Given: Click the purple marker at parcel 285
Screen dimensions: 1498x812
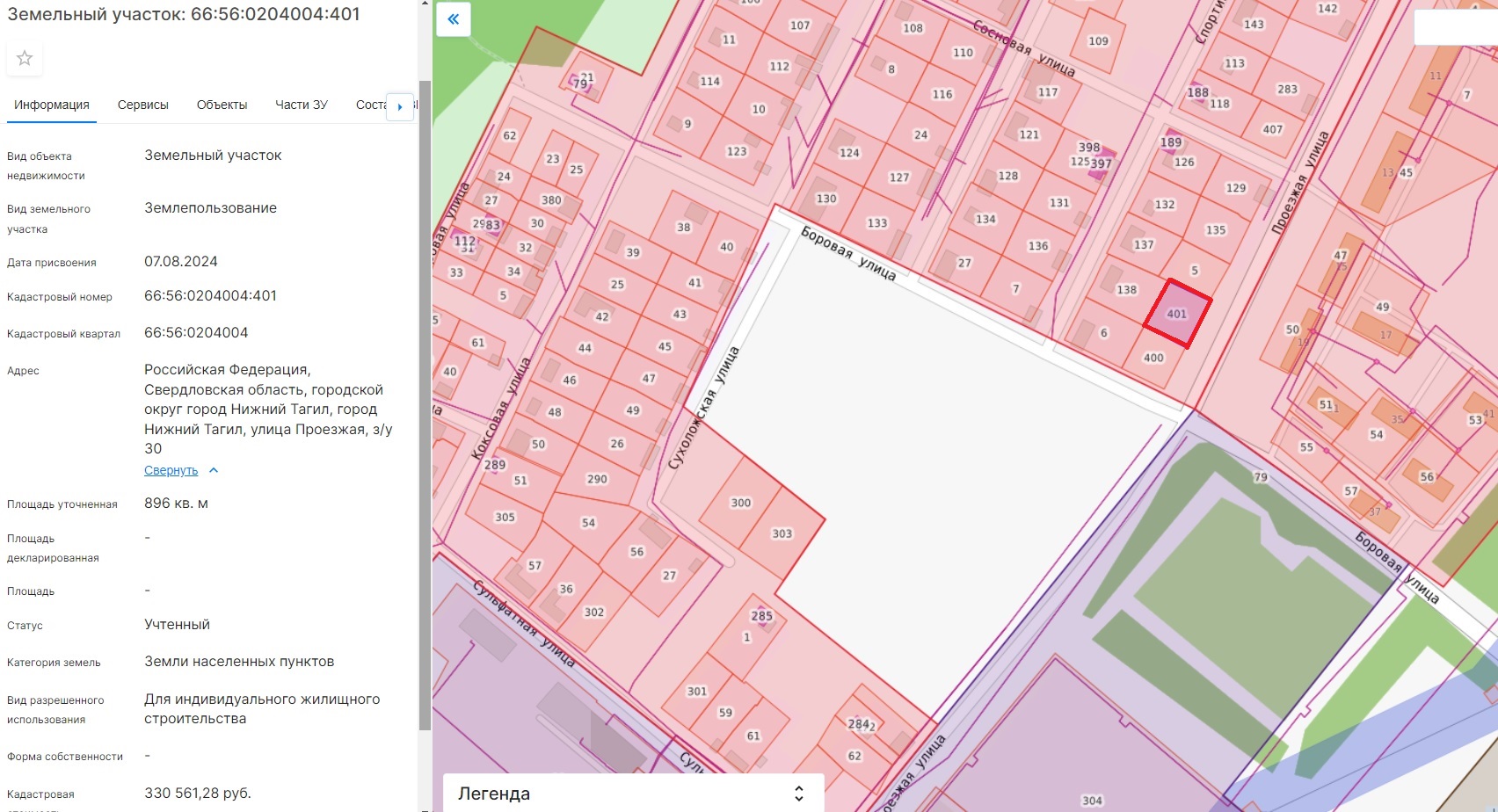Looking at the screenshot, I should [761, 616].
